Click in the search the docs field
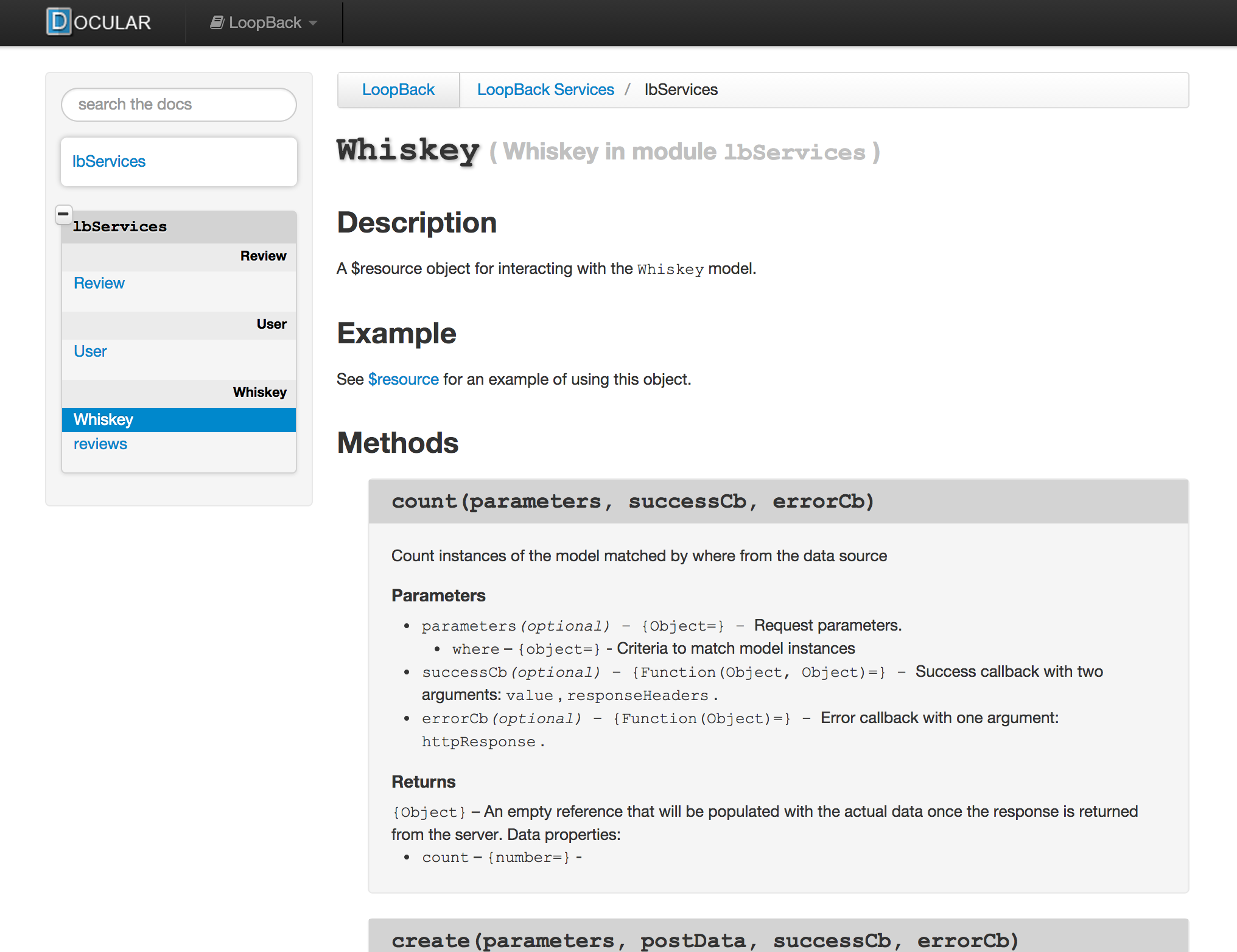Viewport: 1237px width, 952px height. [179, 105]
